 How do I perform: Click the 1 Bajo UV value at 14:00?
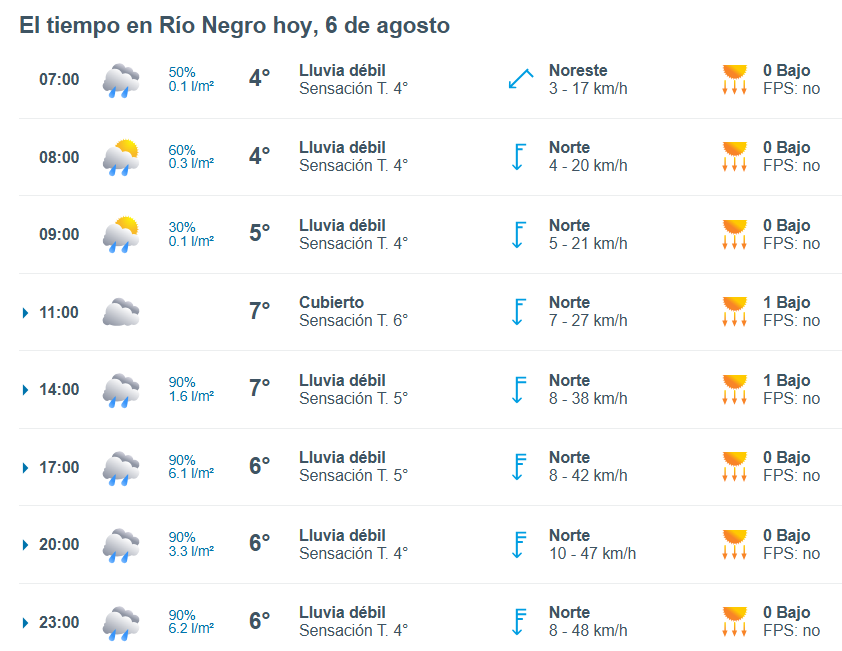click(787, 380)
